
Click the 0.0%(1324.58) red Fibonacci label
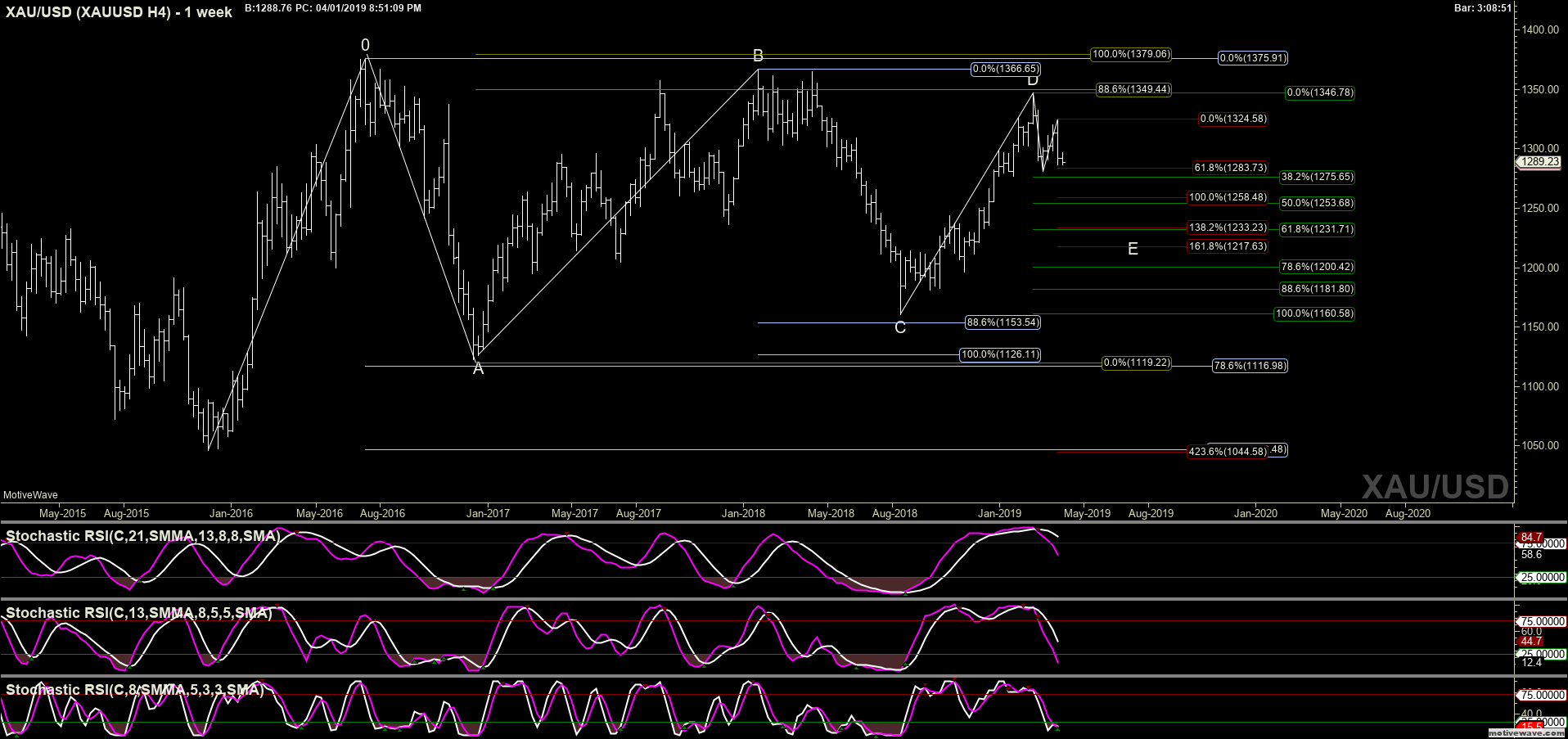1233,119
